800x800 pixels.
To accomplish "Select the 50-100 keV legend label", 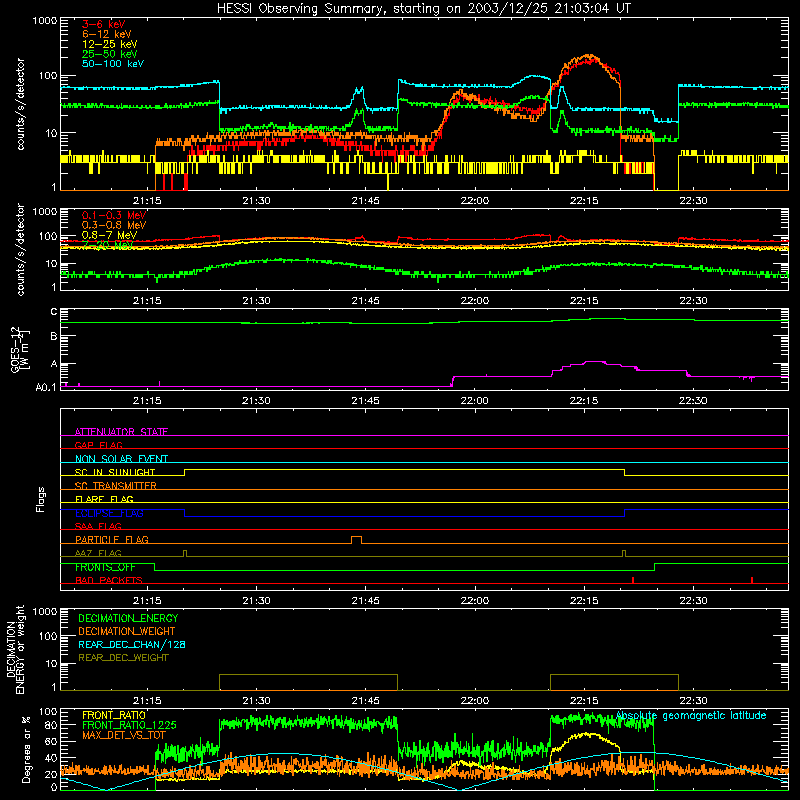I will pos(113,64).
